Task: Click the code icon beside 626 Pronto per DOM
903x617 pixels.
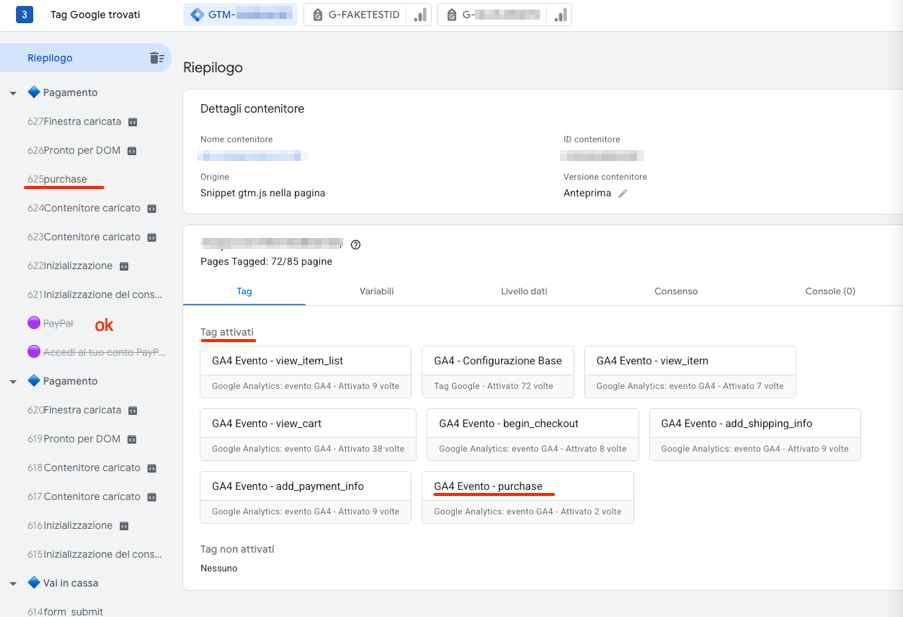Action: coord(131,151)
